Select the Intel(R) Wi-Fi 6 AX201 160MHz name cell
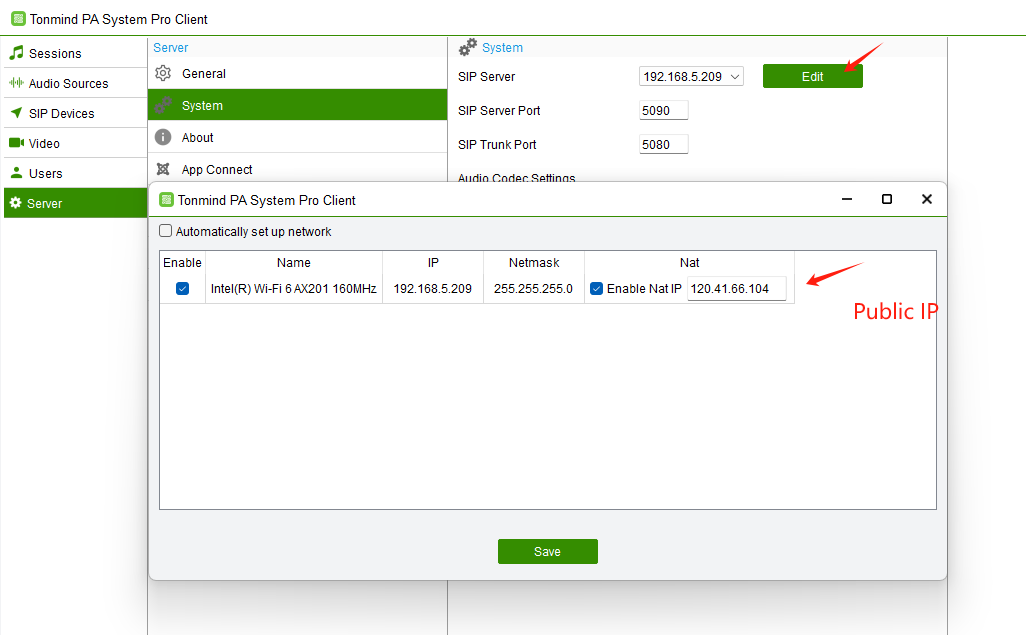The image size is (1026, 635). pos(294,289)
